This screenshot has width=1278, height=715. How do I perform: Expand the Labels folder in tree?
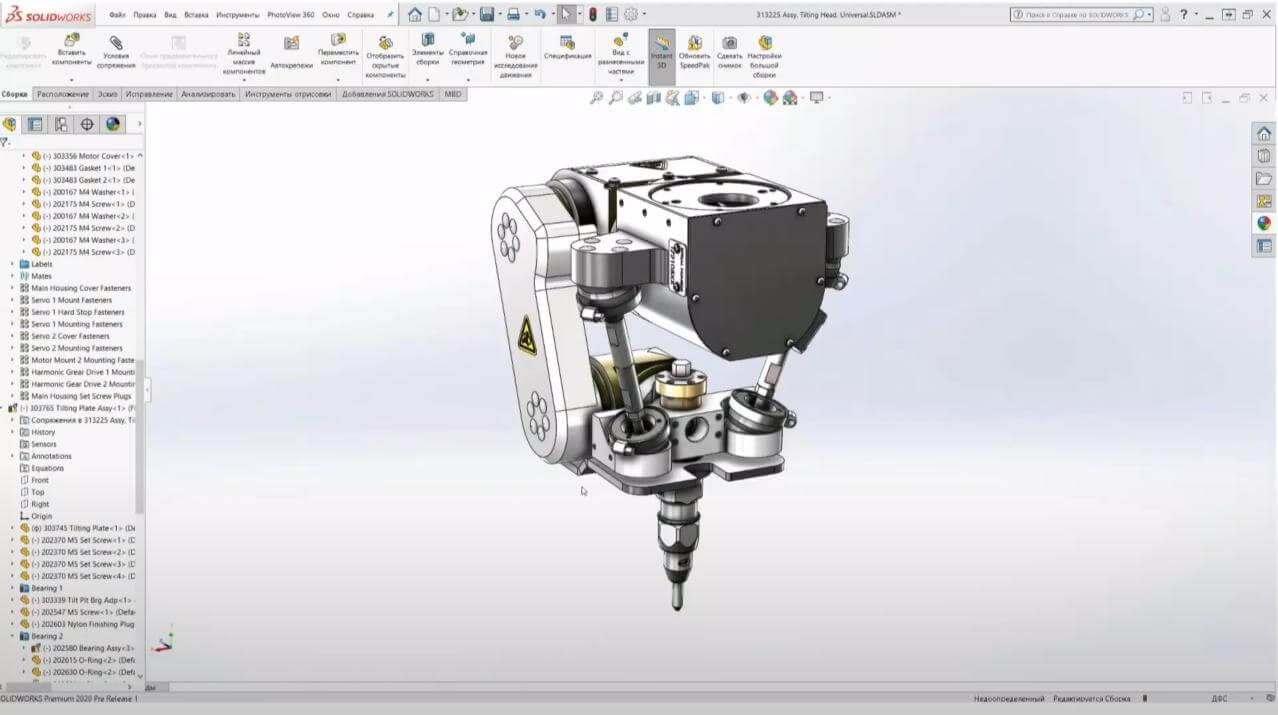[x=13, y=264]
